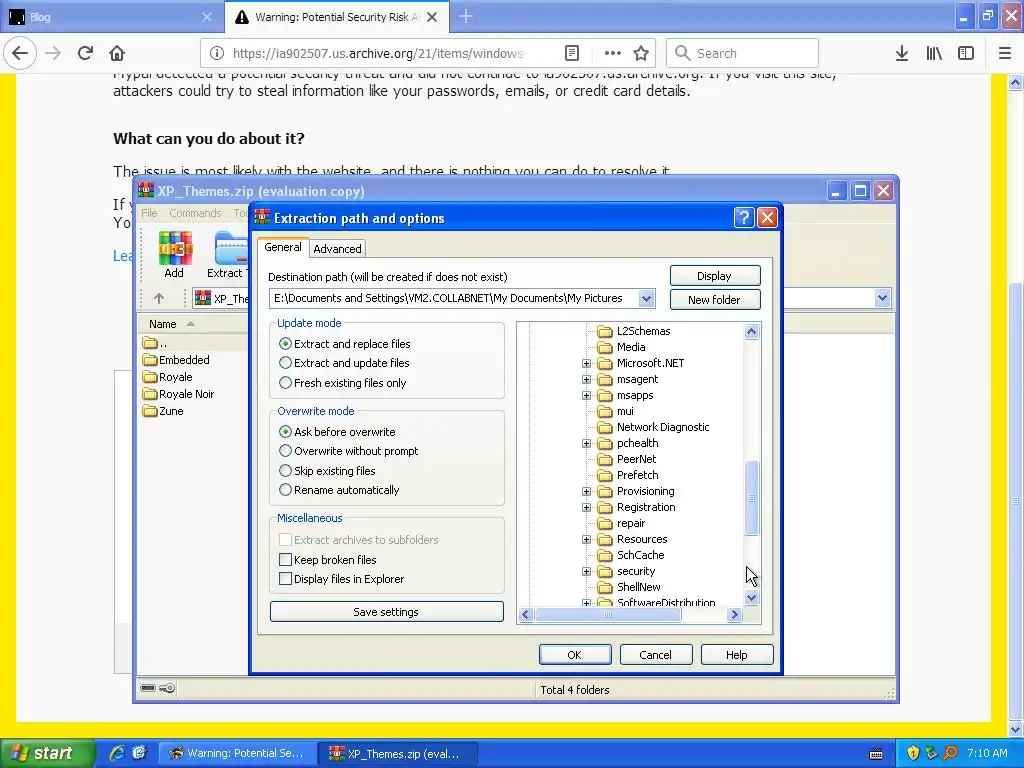Viewport: 1024px width, 768px height.
Task: Expand the Provisioning tree folder
Action: [x=586, y=491]
